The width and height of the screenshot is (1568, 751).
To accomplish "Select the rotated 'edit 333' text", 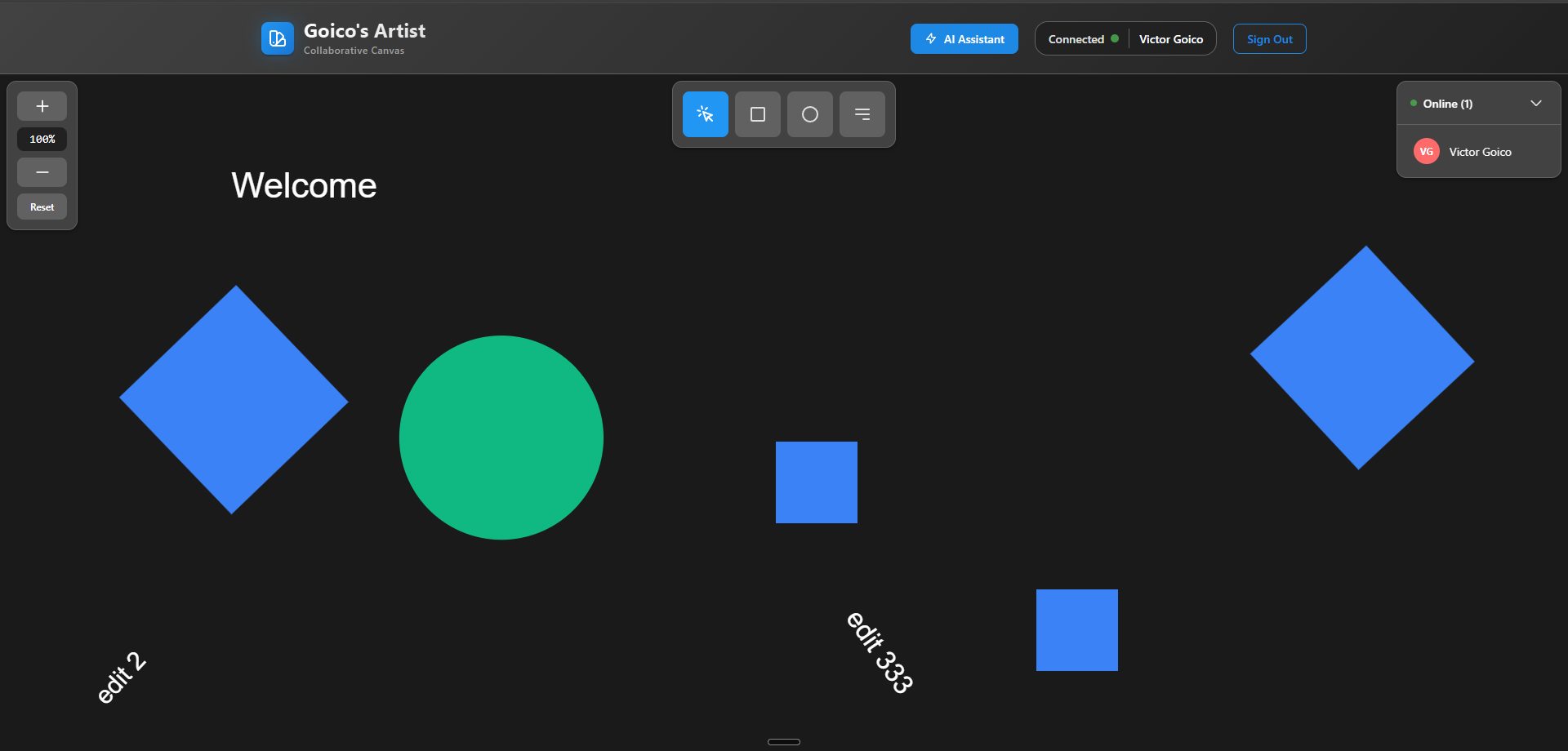I will pos(880,652).
